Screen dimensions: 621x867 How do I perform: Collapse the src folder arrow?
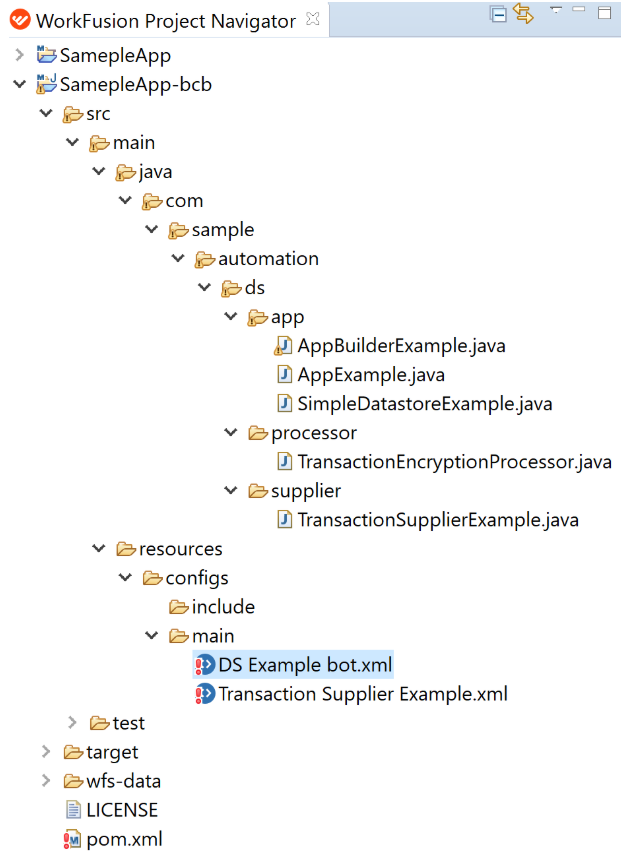point(46,113)
